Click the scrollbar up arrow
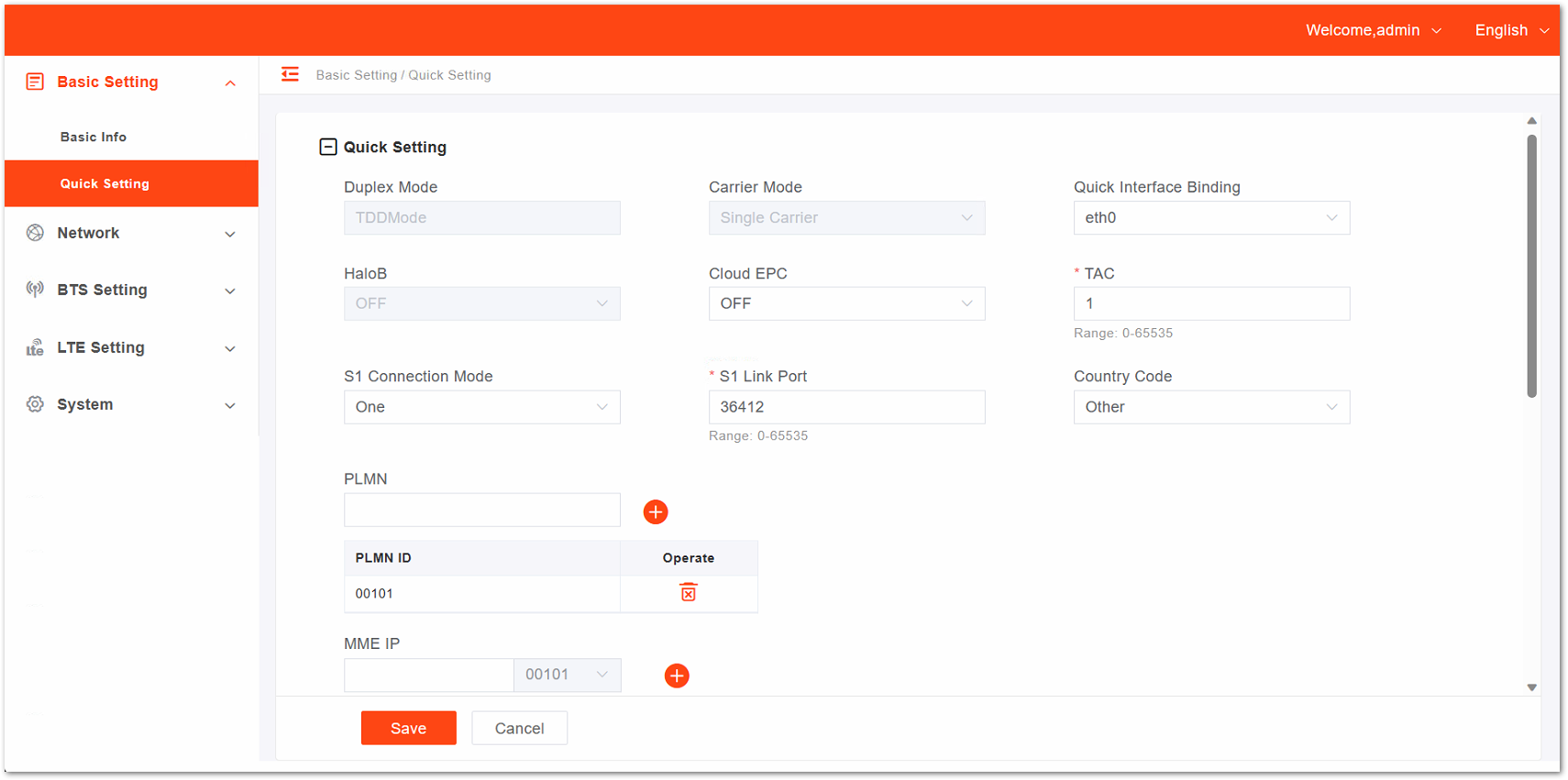Viewport: 1568px width, 780px height. click(x=1531, y=121)
